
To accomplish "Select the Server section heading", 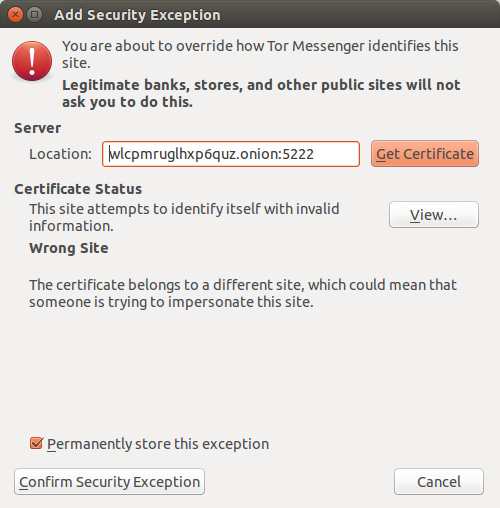I will [38, 128].
